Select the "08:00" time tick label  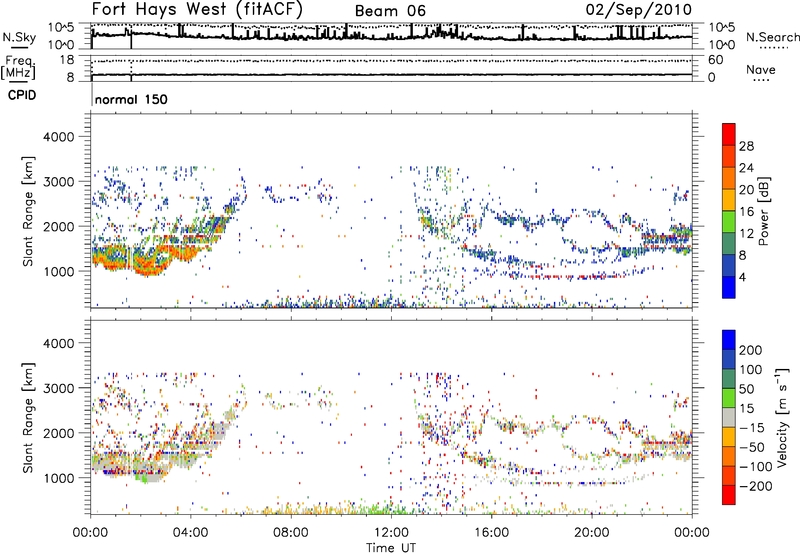point(291,533)
